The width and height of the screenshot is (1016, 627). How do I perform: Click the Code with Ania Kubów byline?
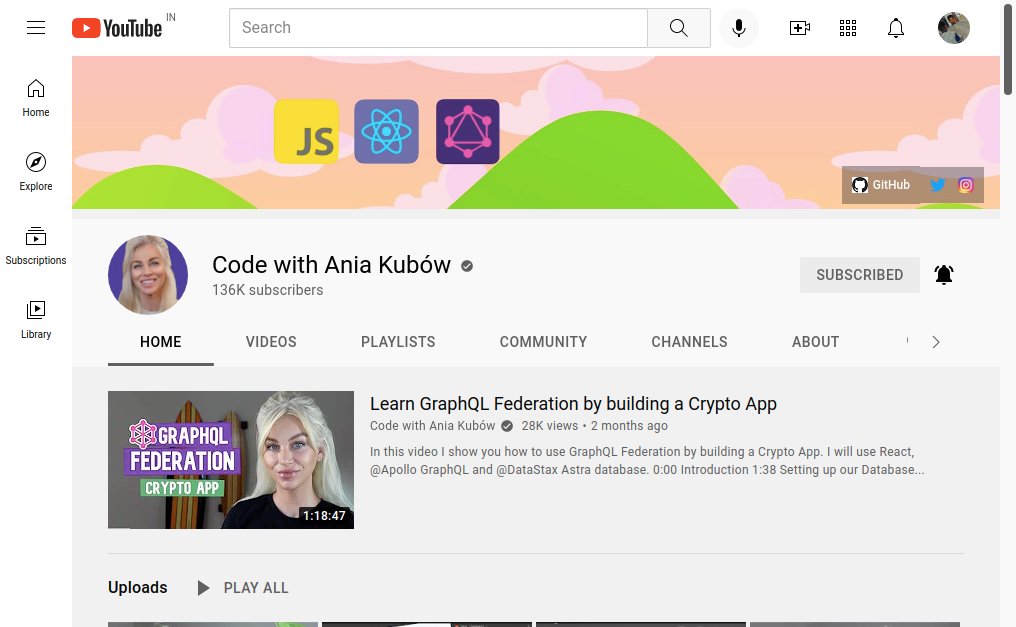(x=432, y=426)
